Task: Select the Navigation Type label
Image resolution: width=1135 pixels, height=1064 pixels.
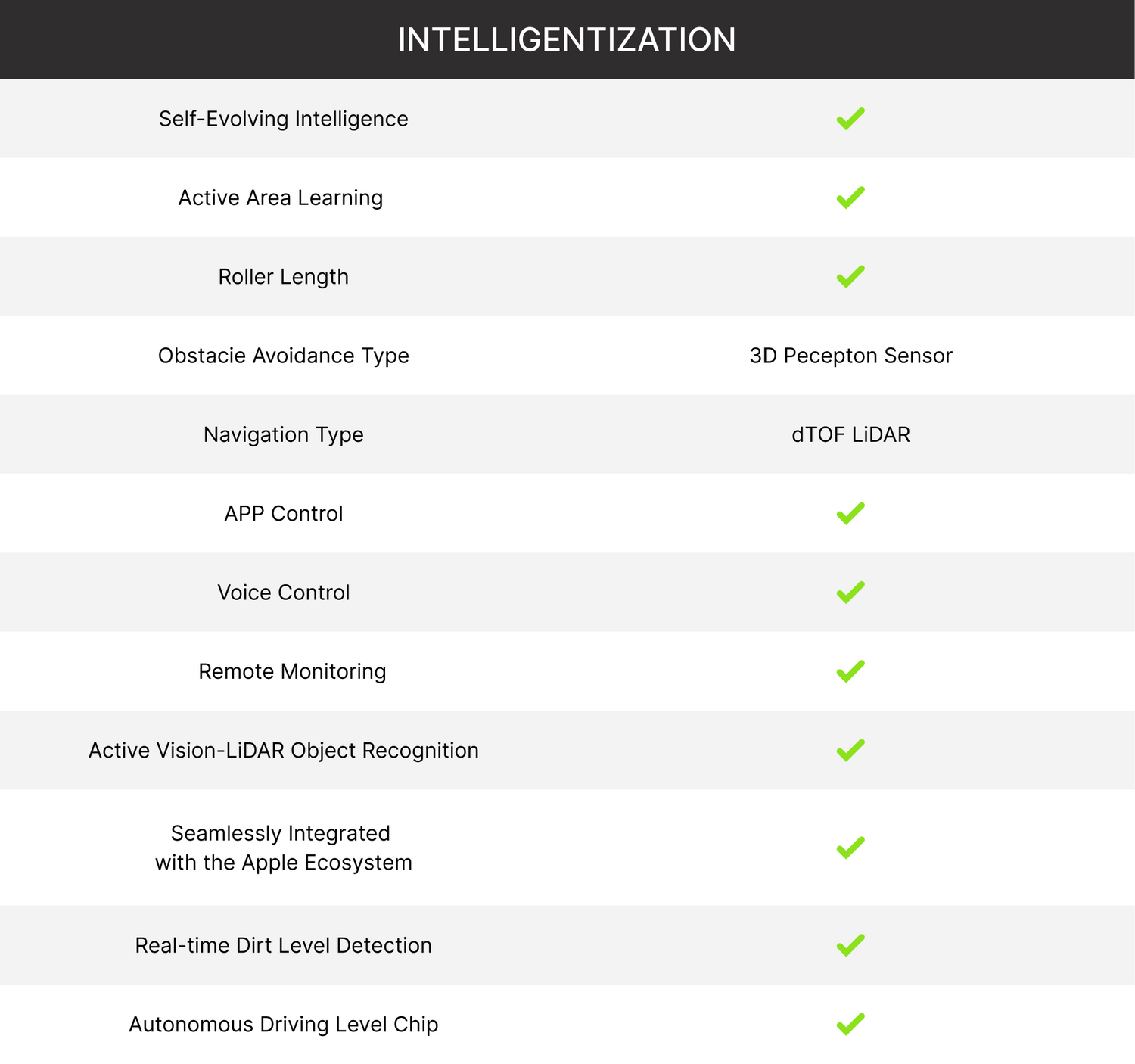Action: pos(283,434)
